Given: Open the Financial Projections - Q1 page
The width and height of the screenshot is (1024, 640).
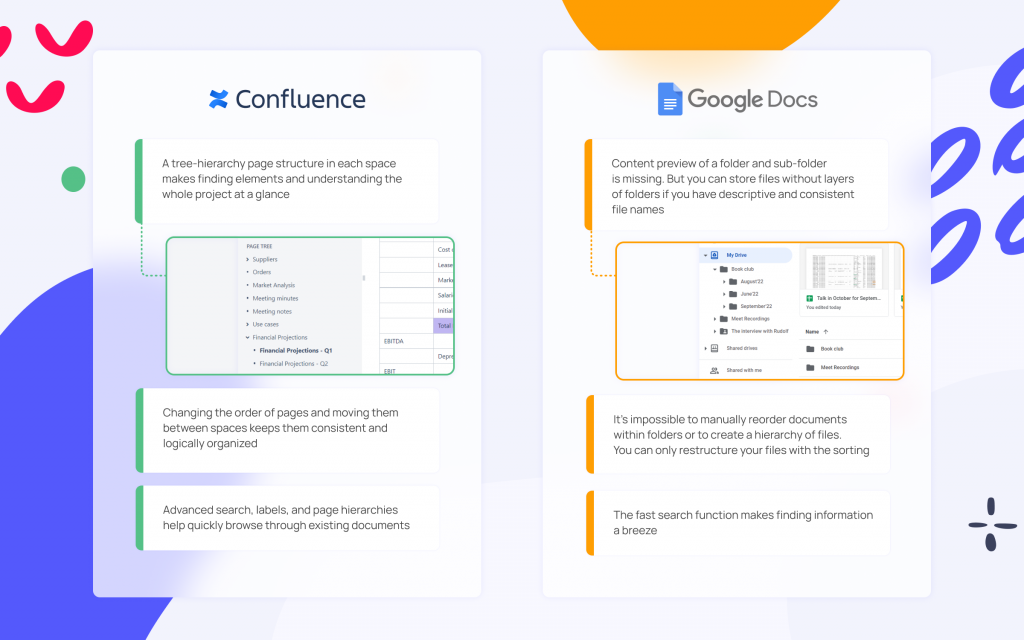Looking at the screenshot, I should tap(296, 351).
